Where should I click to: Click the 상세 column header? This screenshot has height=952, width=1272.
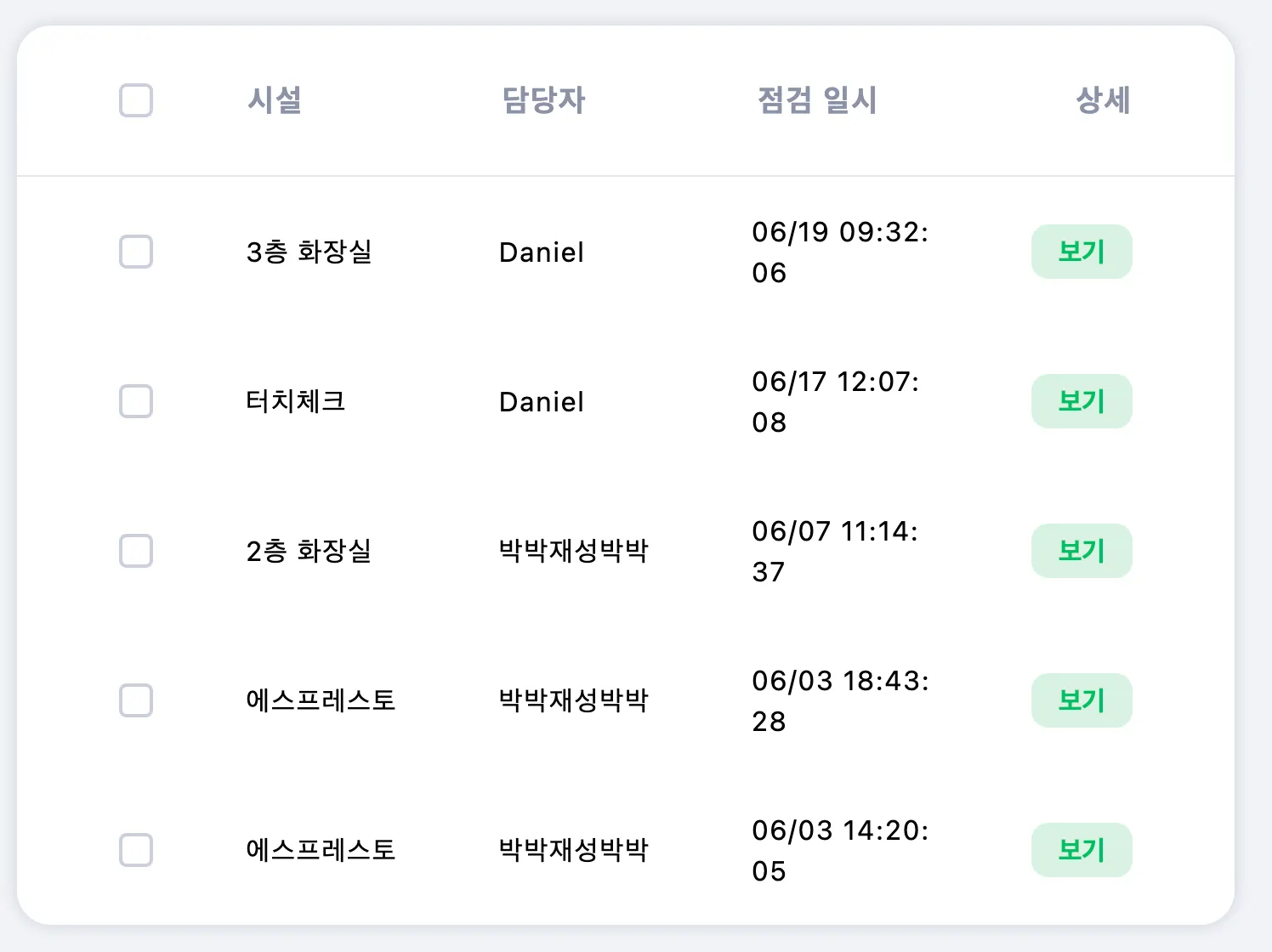tap(1103, 100)
